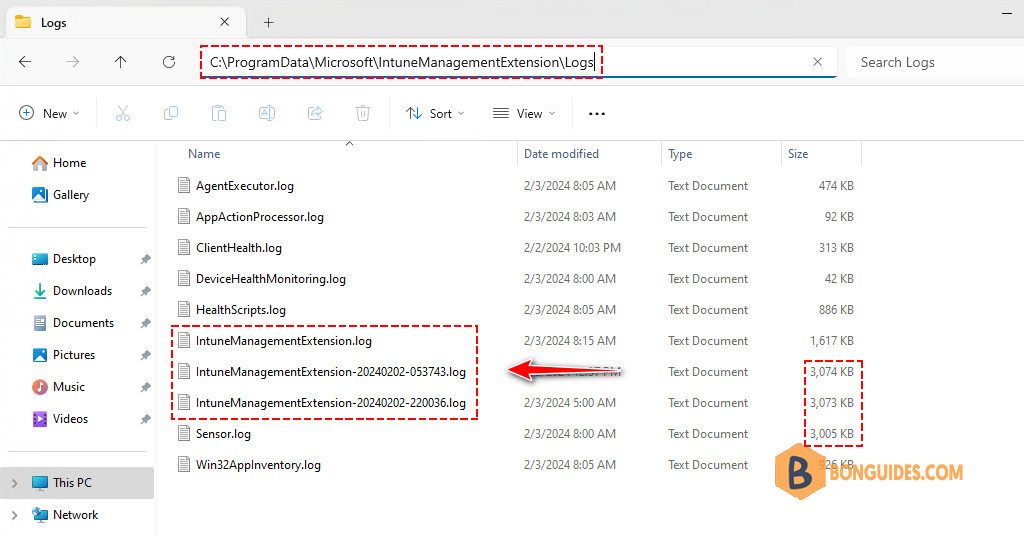Unpin Music using its pin icon
Image resolution: width=1024 pixels, height=537 pixels.
tap(145, 387)
